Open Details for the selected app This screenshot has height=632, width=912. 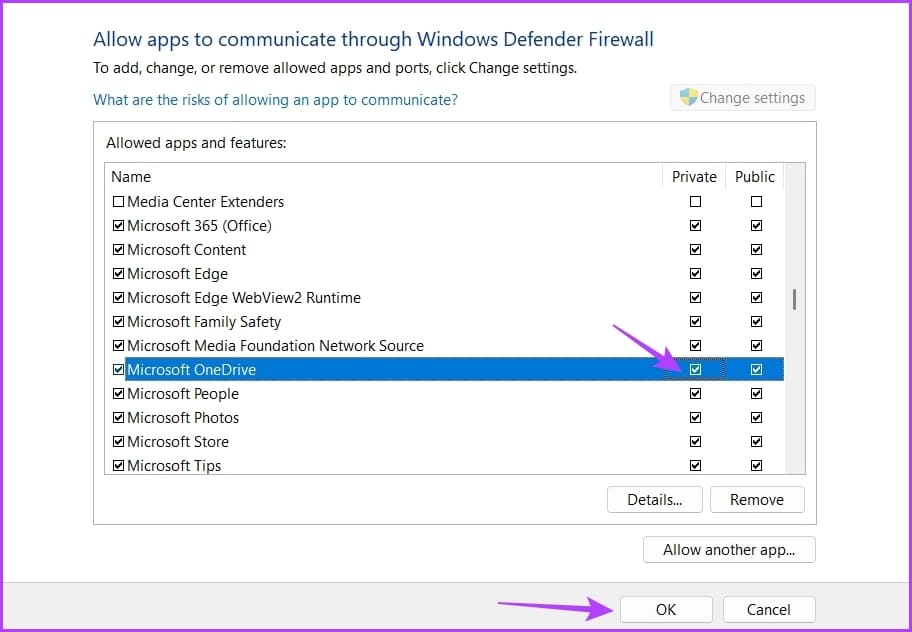point(654,499)
